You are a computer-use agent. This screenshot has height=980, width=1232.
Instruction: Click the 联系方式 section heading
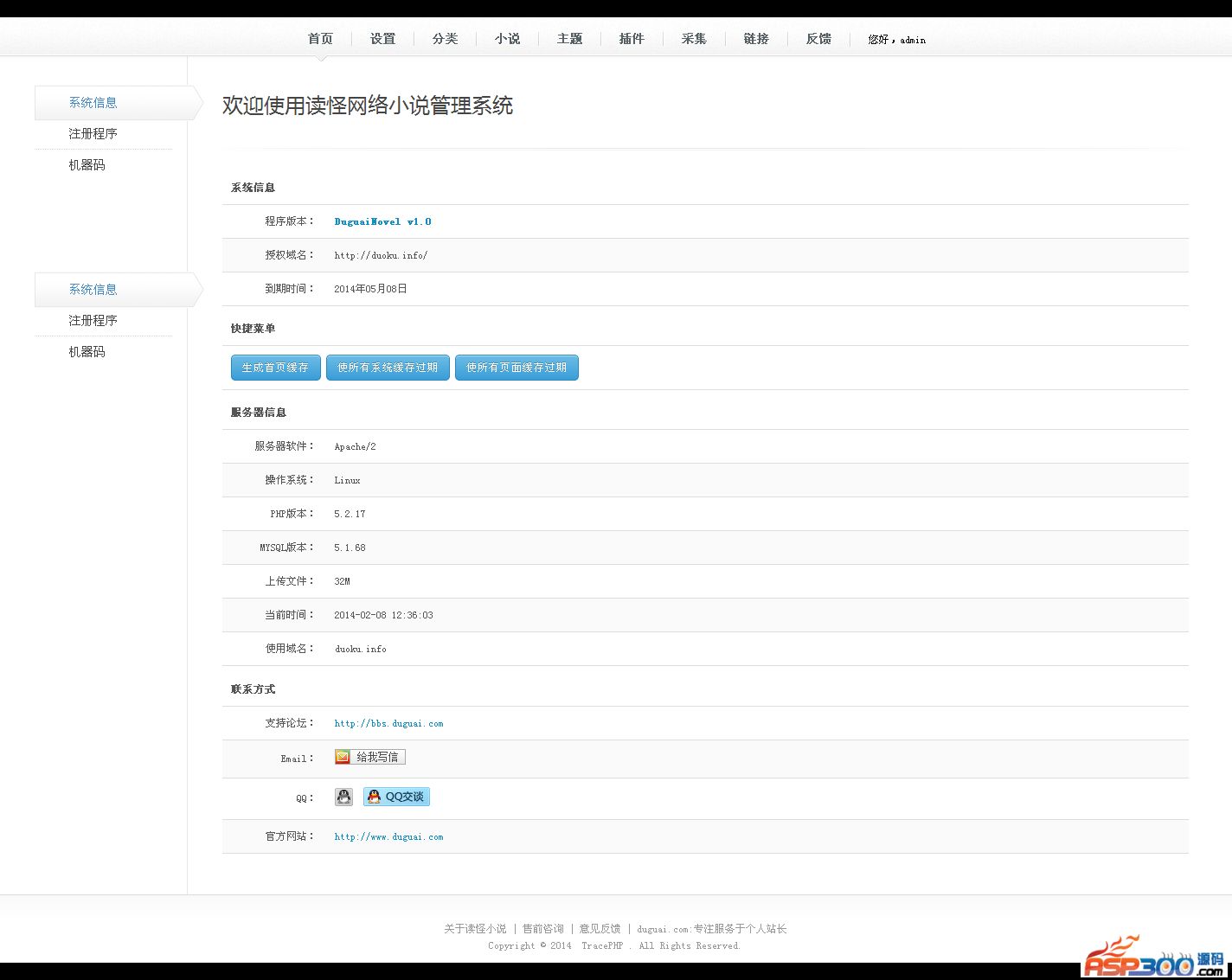pyautogui.click(x=253, y=689)
